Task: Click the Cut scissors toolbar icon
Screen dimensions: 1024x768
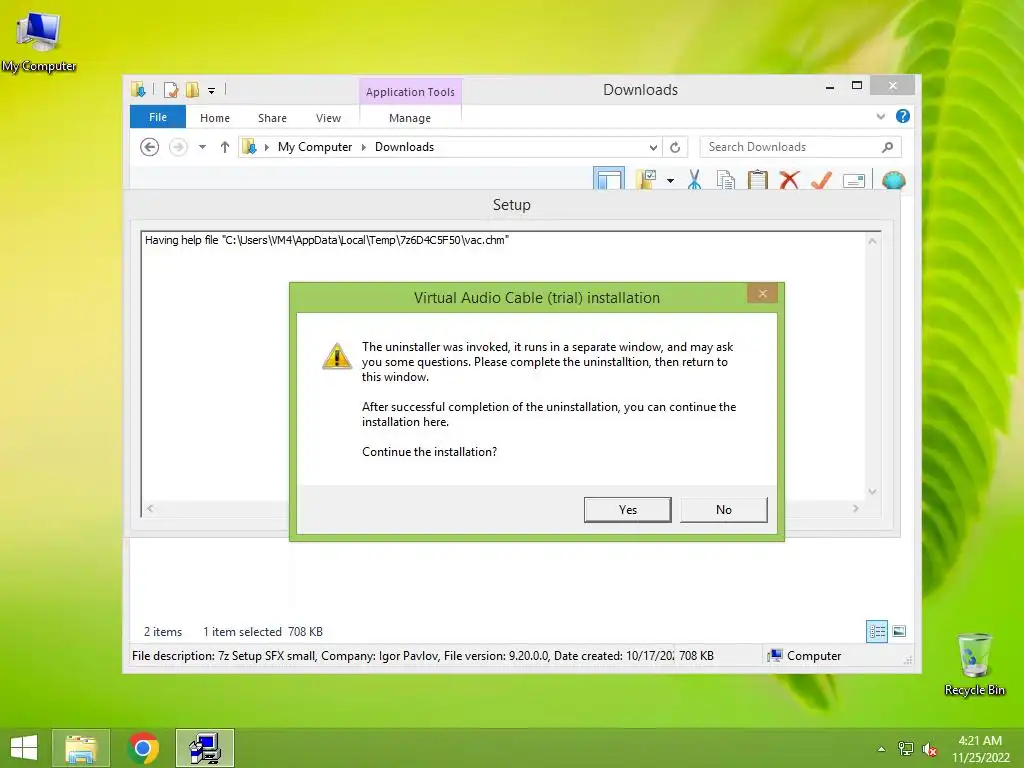Action: tap(694, 180)
